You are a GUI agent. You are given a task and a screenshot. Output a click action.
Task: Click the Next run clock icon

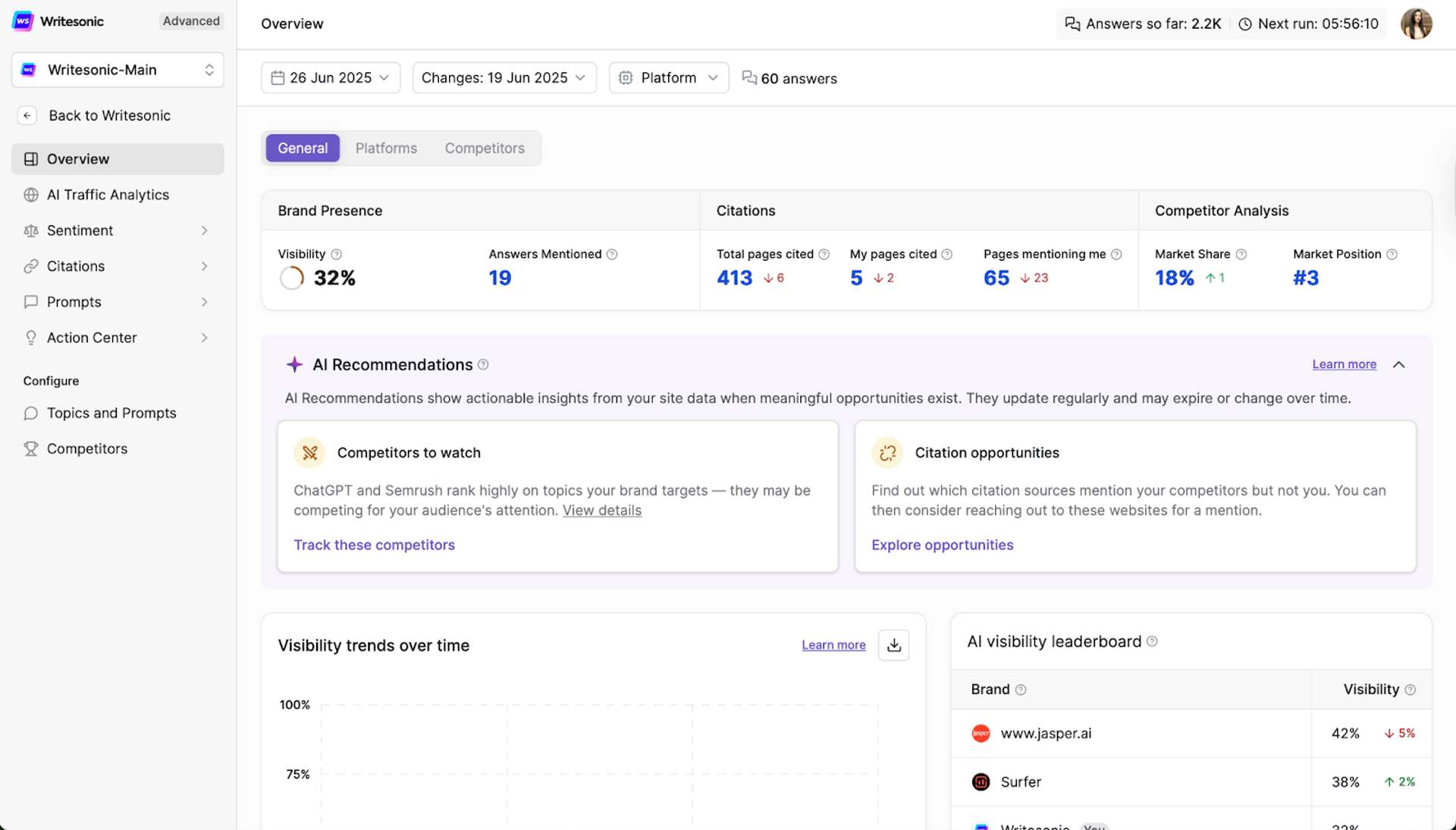1245,24
